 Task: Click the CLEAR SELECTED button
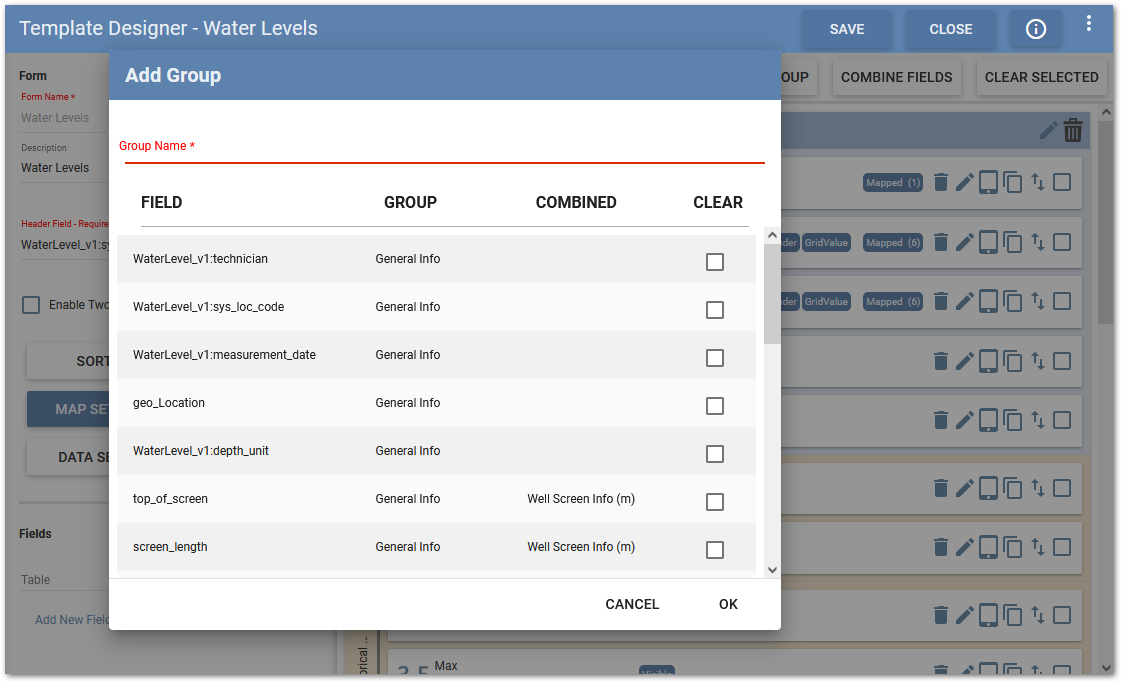tap(1041, 77)
